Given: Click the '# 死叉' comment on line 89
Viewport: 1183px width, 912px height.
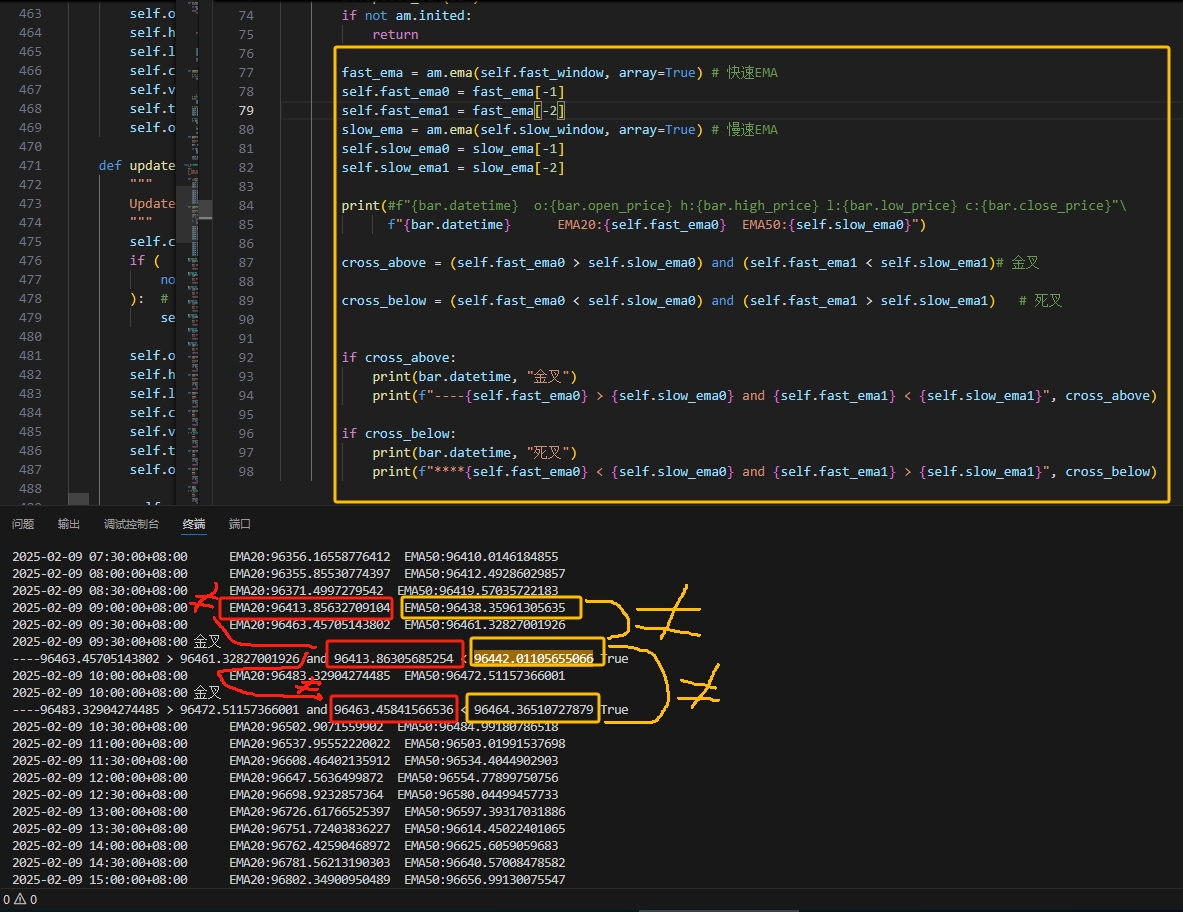Looking at the screenshot, I should point(1040,301).
